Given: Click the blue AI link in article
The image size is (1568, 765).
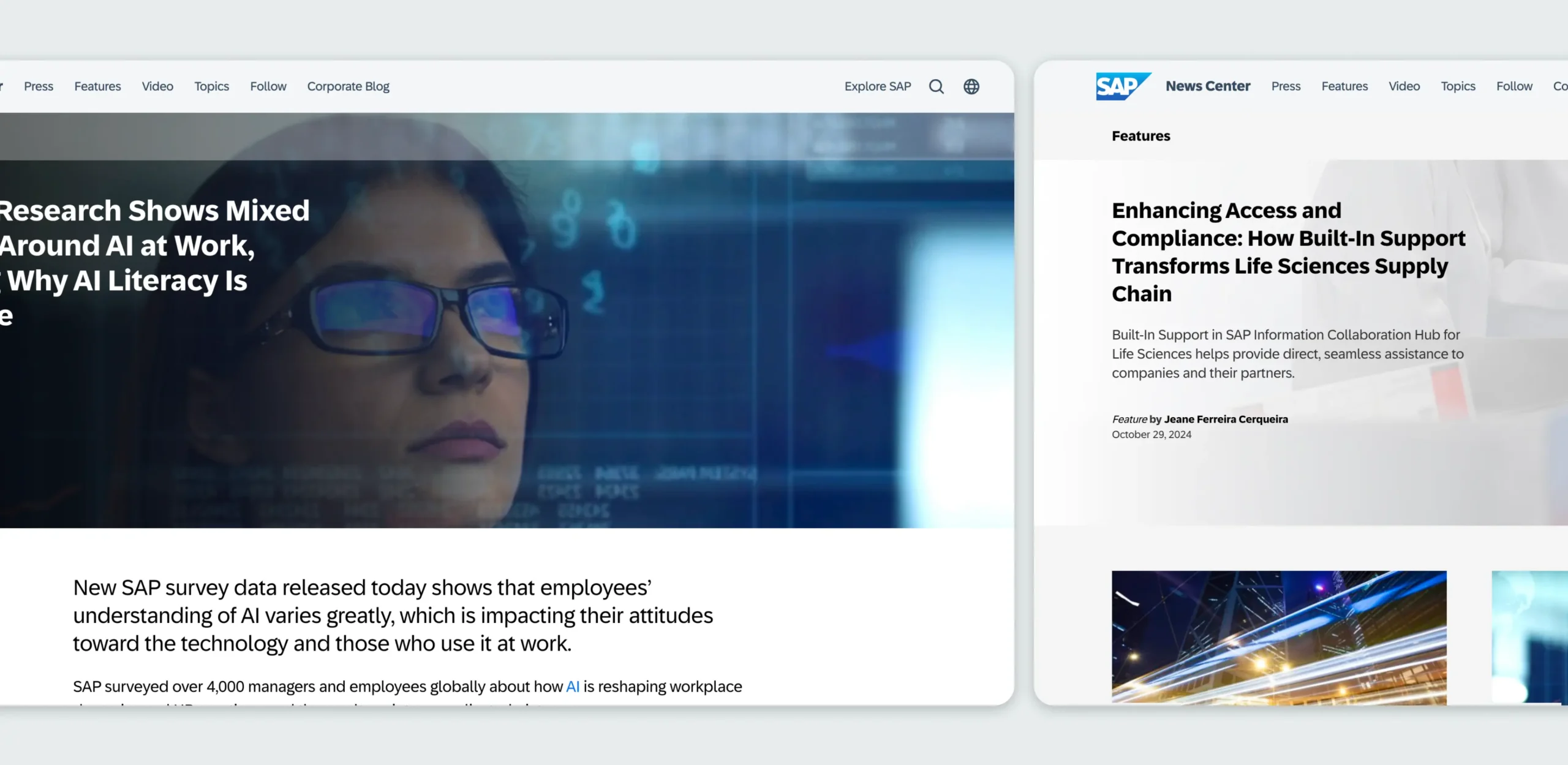Looking at the screenshot, I should point(573,687).
